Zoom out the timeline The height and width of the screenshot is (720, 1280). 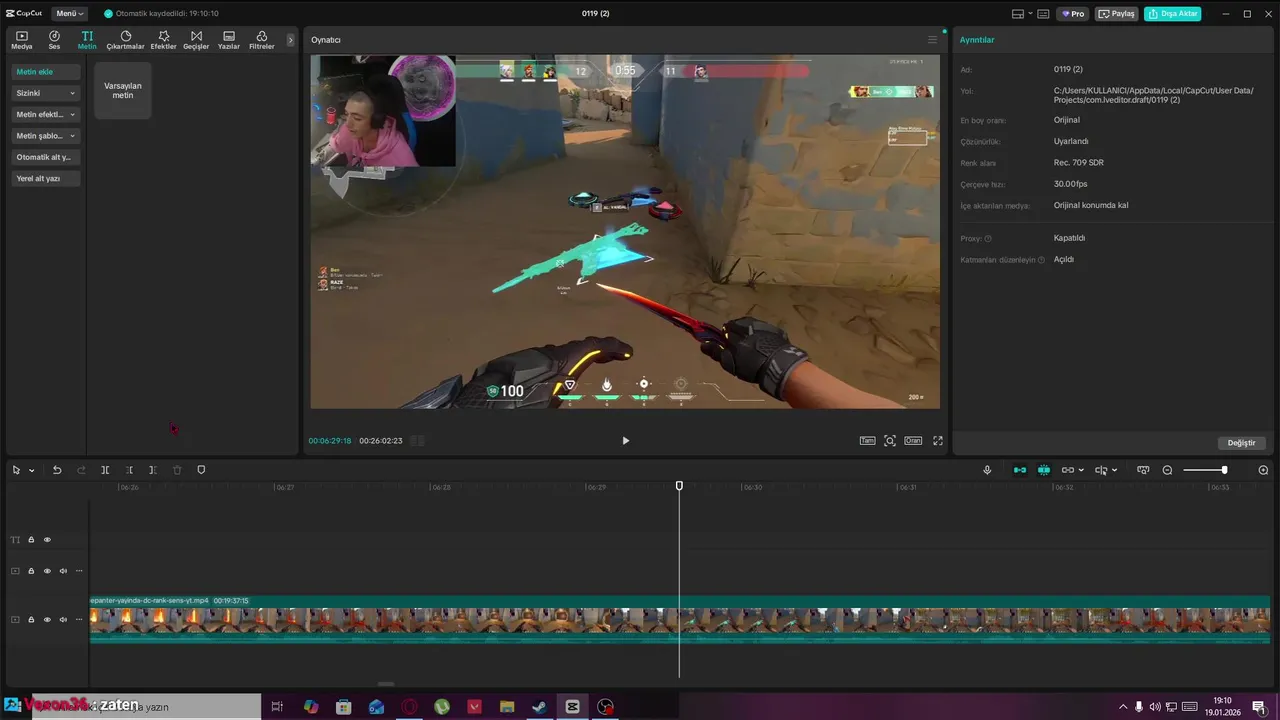1167,470
